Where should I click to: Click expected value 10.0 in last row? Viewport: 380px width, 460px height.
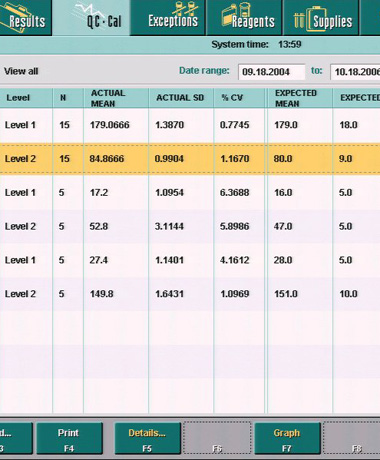348,294
